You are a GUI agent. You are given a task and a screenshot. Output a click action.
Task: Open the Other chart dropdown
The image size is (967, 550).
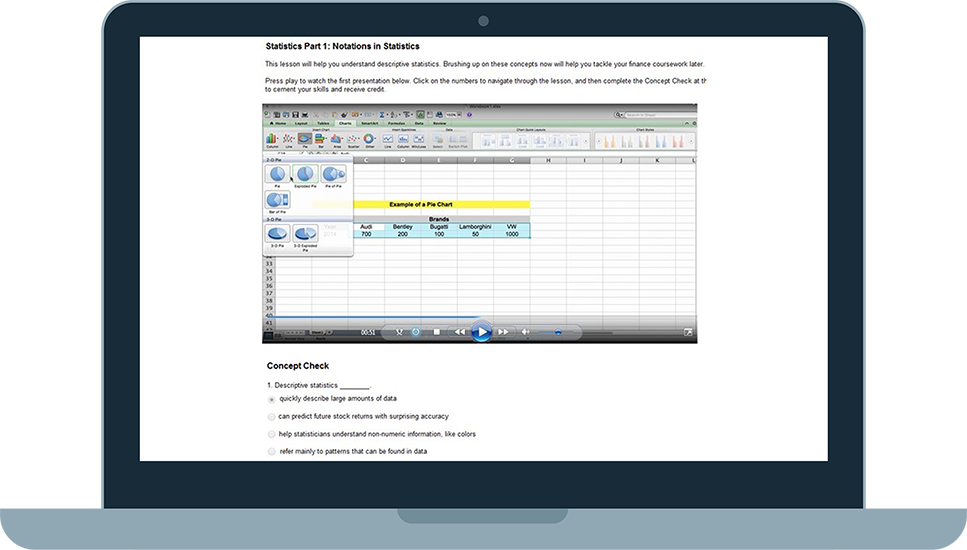point(369,140)
